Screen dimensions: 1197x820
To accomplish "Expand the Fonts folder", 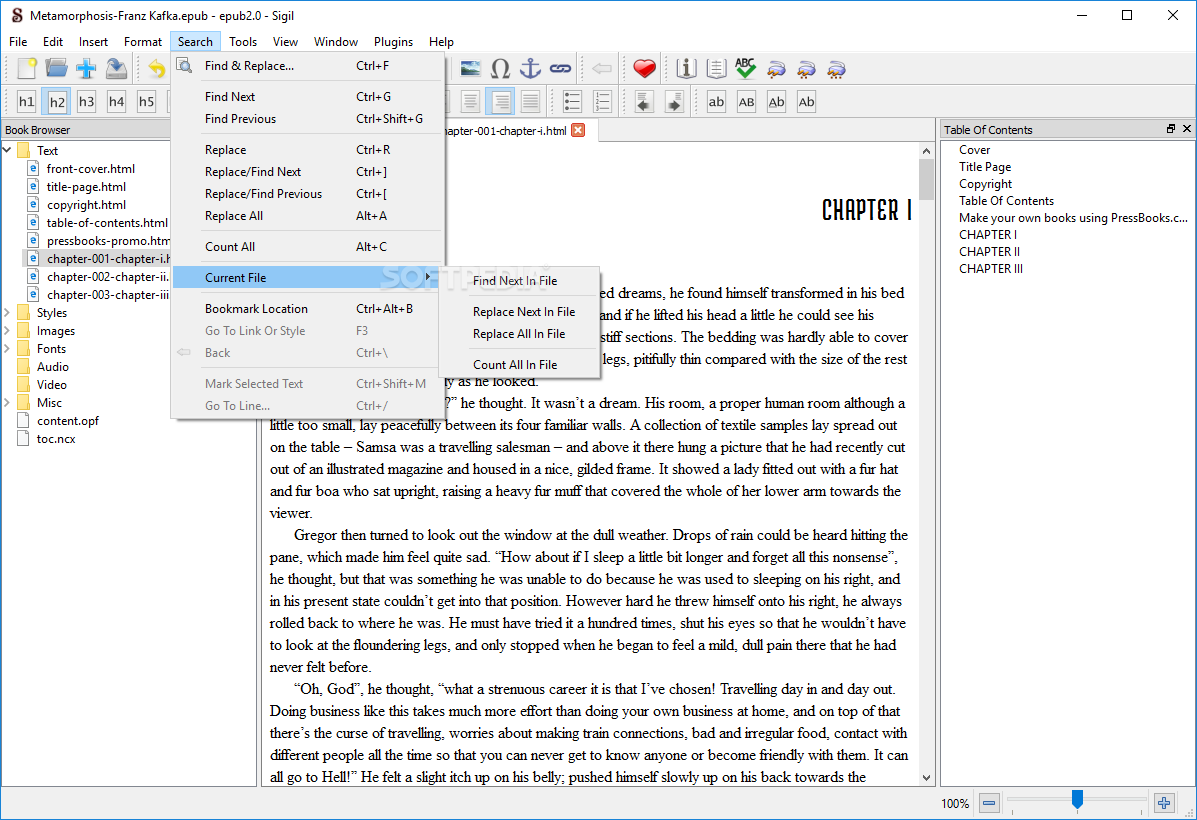I will [7, 348].
